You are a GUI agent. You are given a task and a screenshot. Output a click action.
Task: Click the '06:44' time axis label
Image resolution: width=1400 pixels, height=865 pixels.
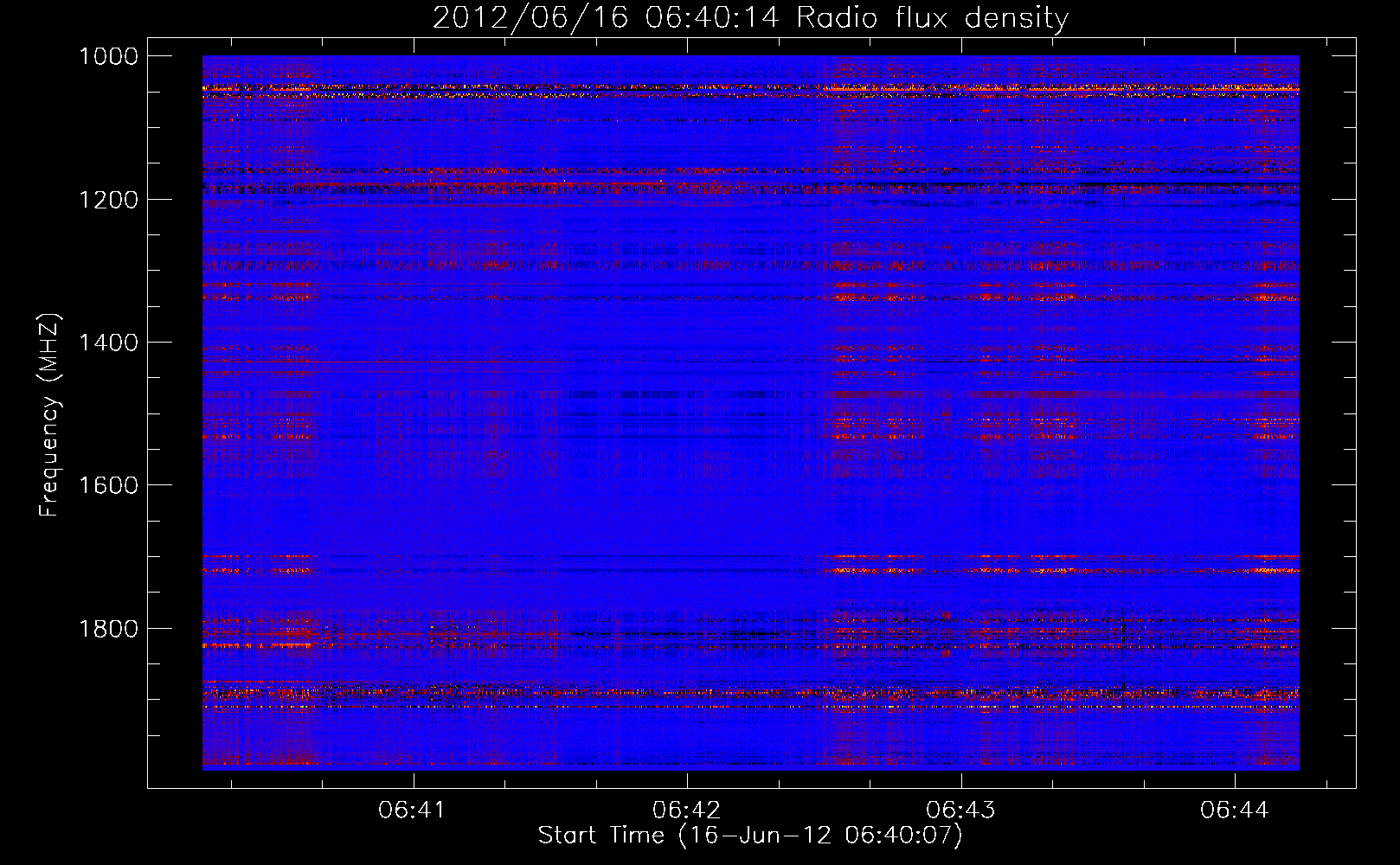click(x=1234, y=811)
